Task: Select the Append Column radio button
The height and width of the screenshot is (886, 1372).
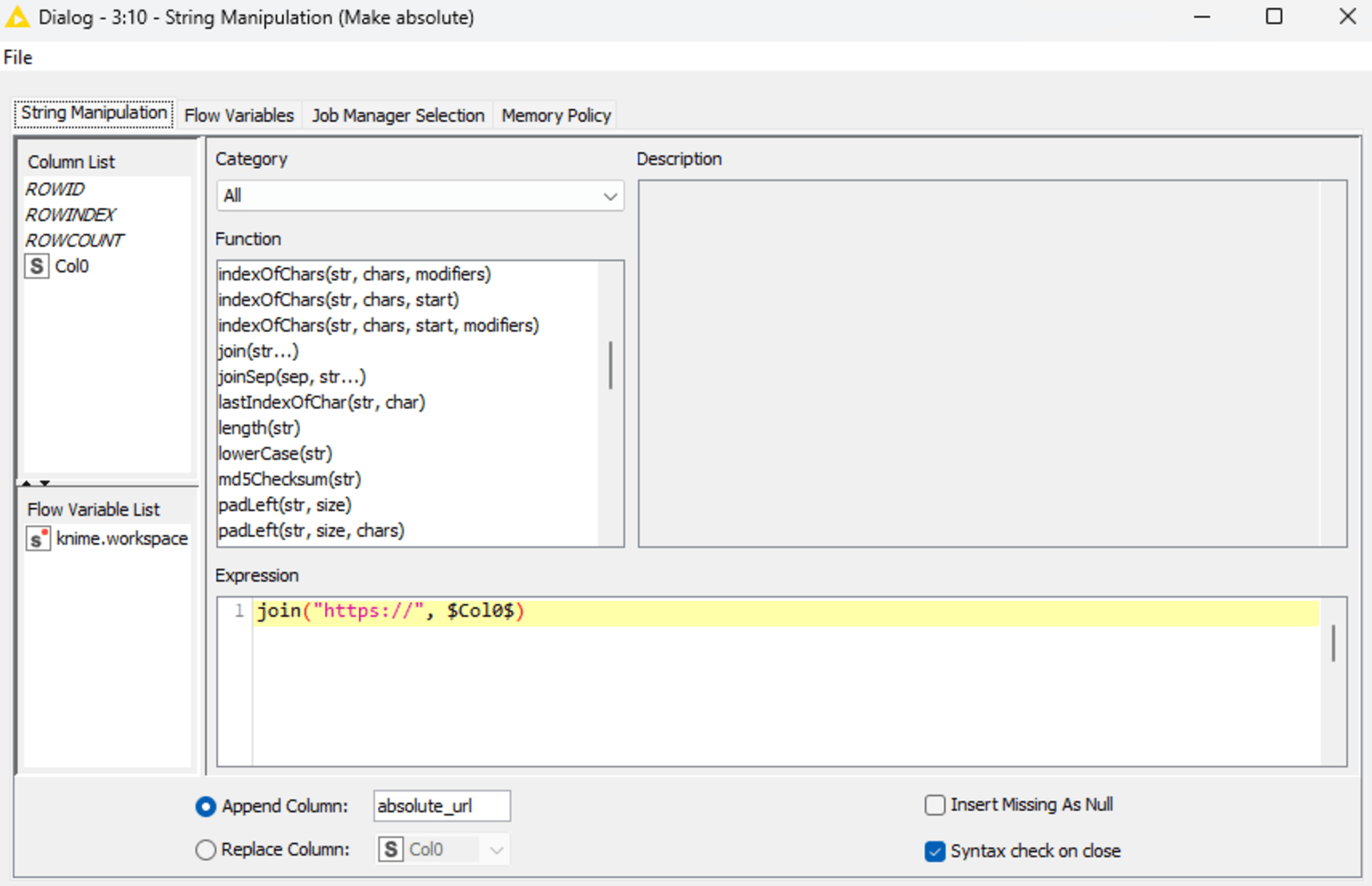Action: pyautogui.click(x=205, y=807)
